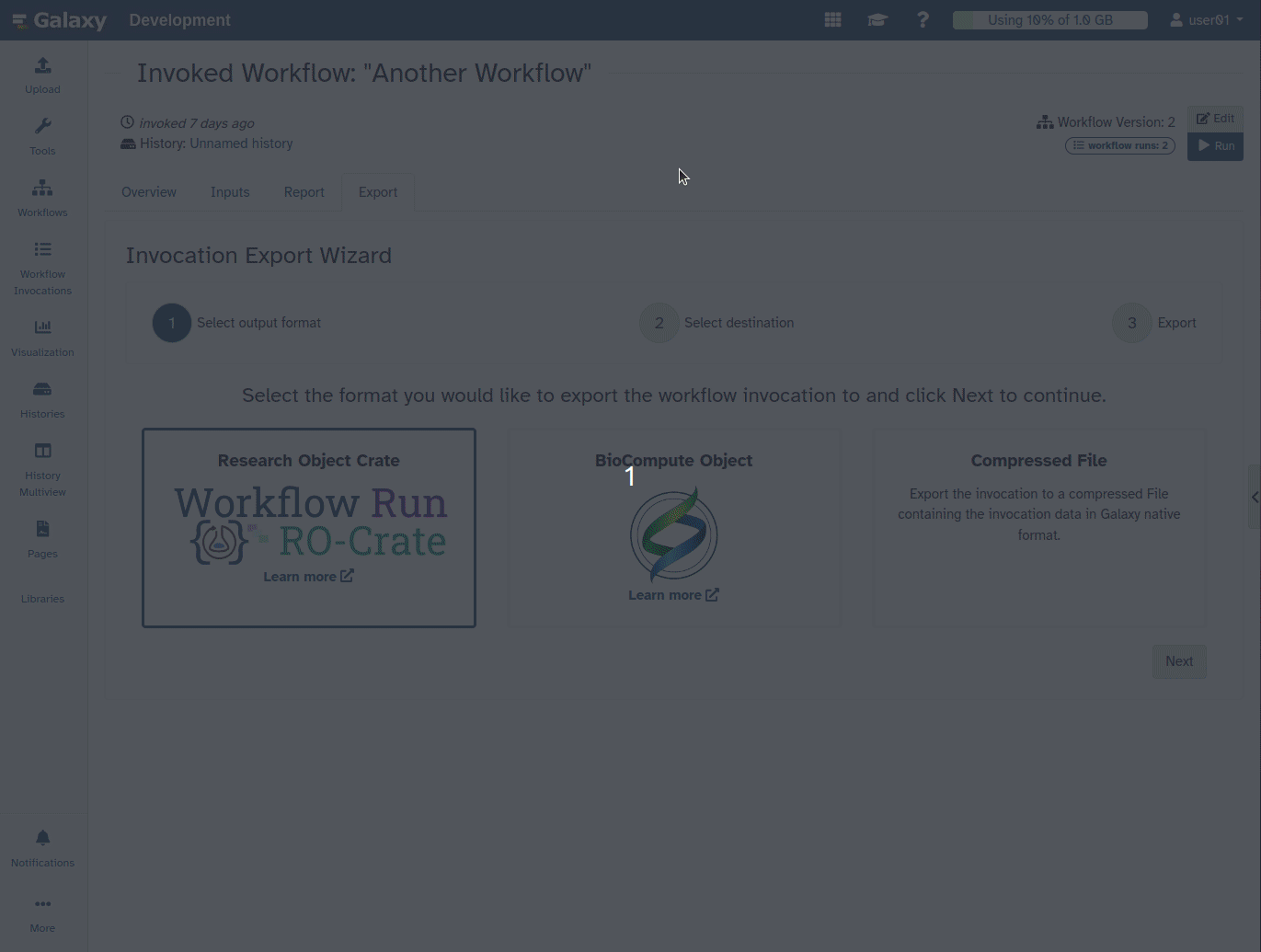Open Workflow Invocations list
This screenshot has height=952, width=1261.
pos(42,268)
